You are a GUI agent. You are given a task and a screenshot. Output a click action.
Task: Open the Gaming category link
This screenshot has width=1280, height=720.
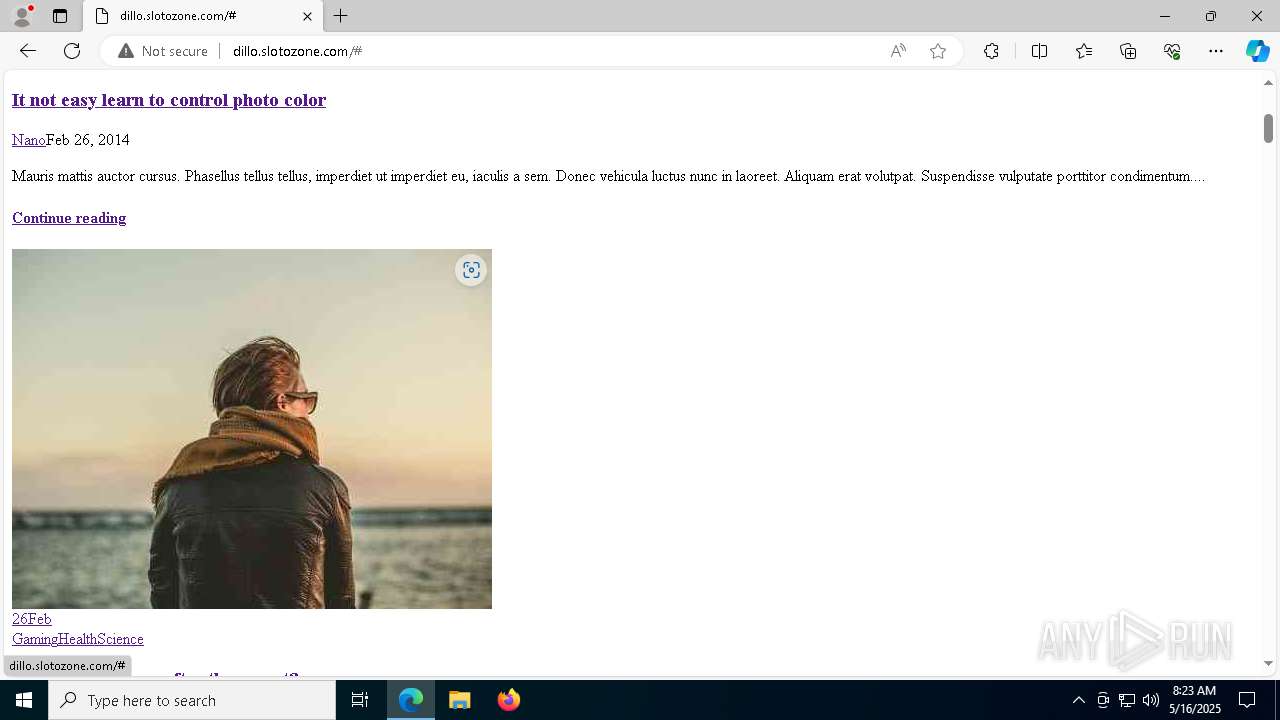[x=35, y=639]
